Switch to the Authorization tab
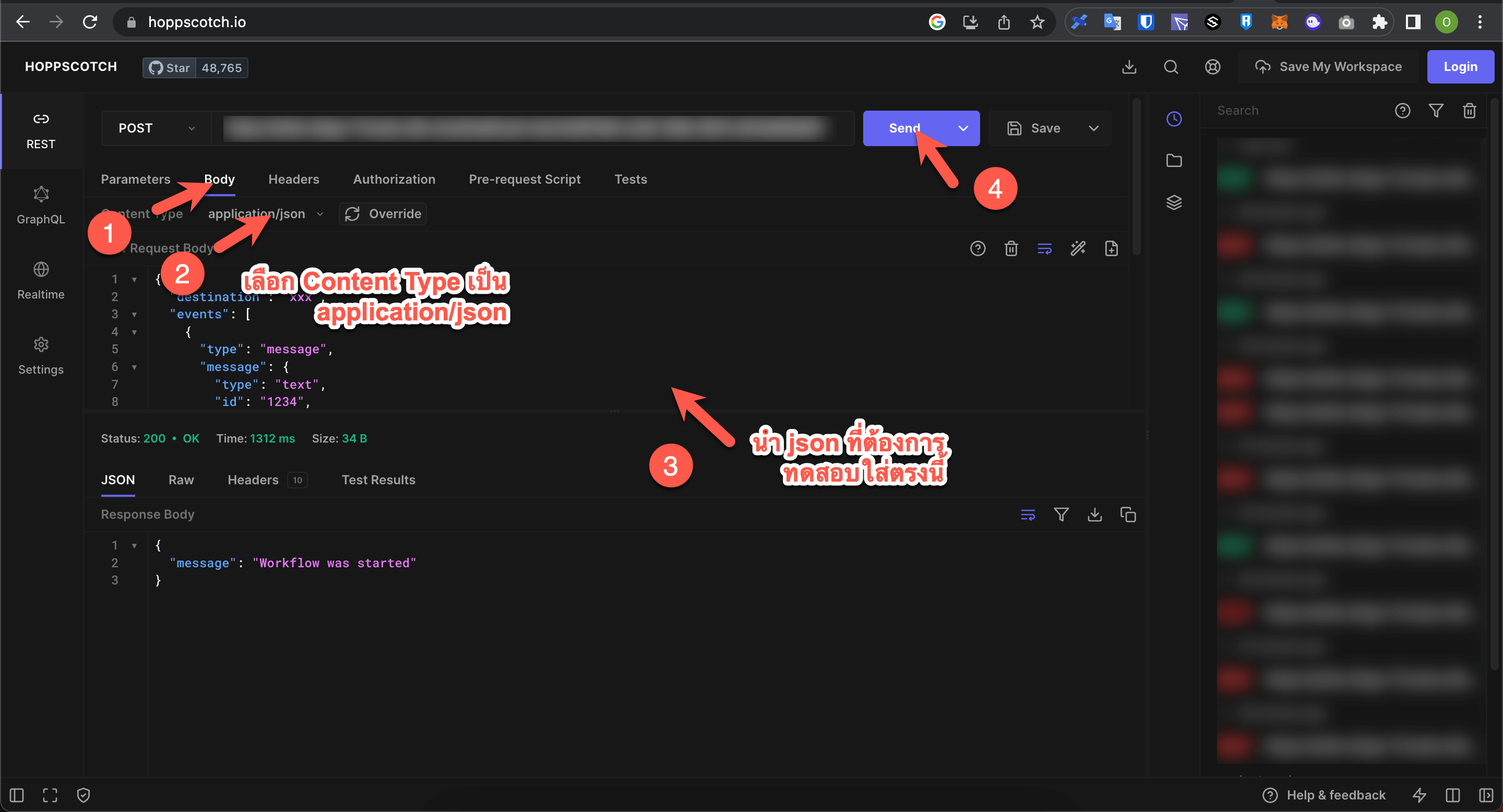 [x=394, y=179]
